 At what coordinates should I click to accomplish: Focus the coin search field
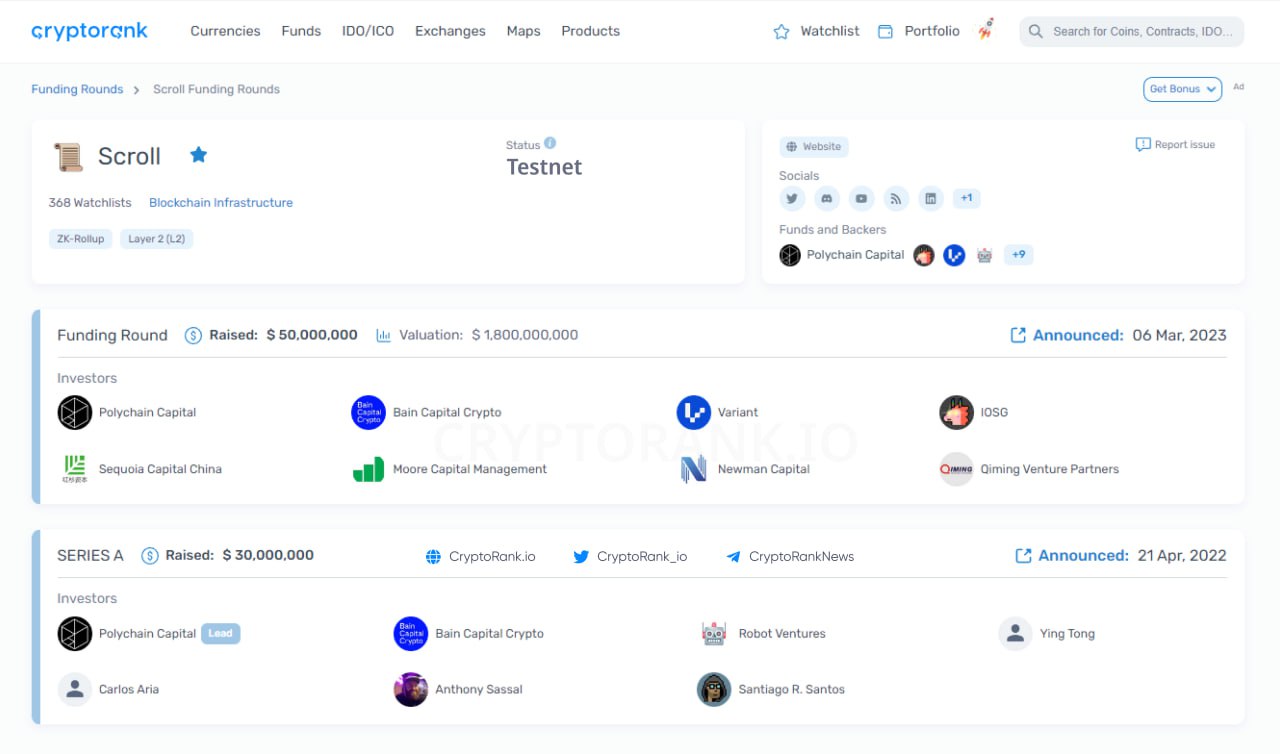pyautogui.click(x=1132, y=31)
